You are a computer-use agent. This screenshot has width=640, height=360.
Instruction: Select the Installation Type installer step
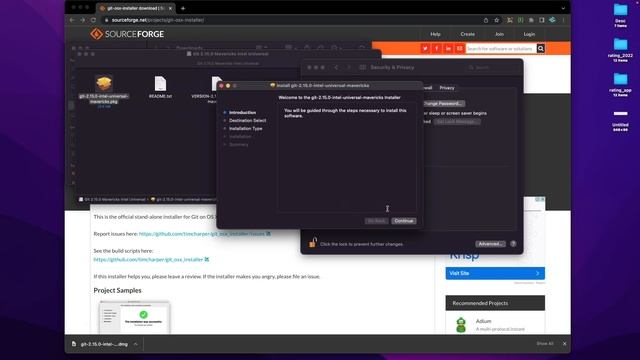click(245, 129)
